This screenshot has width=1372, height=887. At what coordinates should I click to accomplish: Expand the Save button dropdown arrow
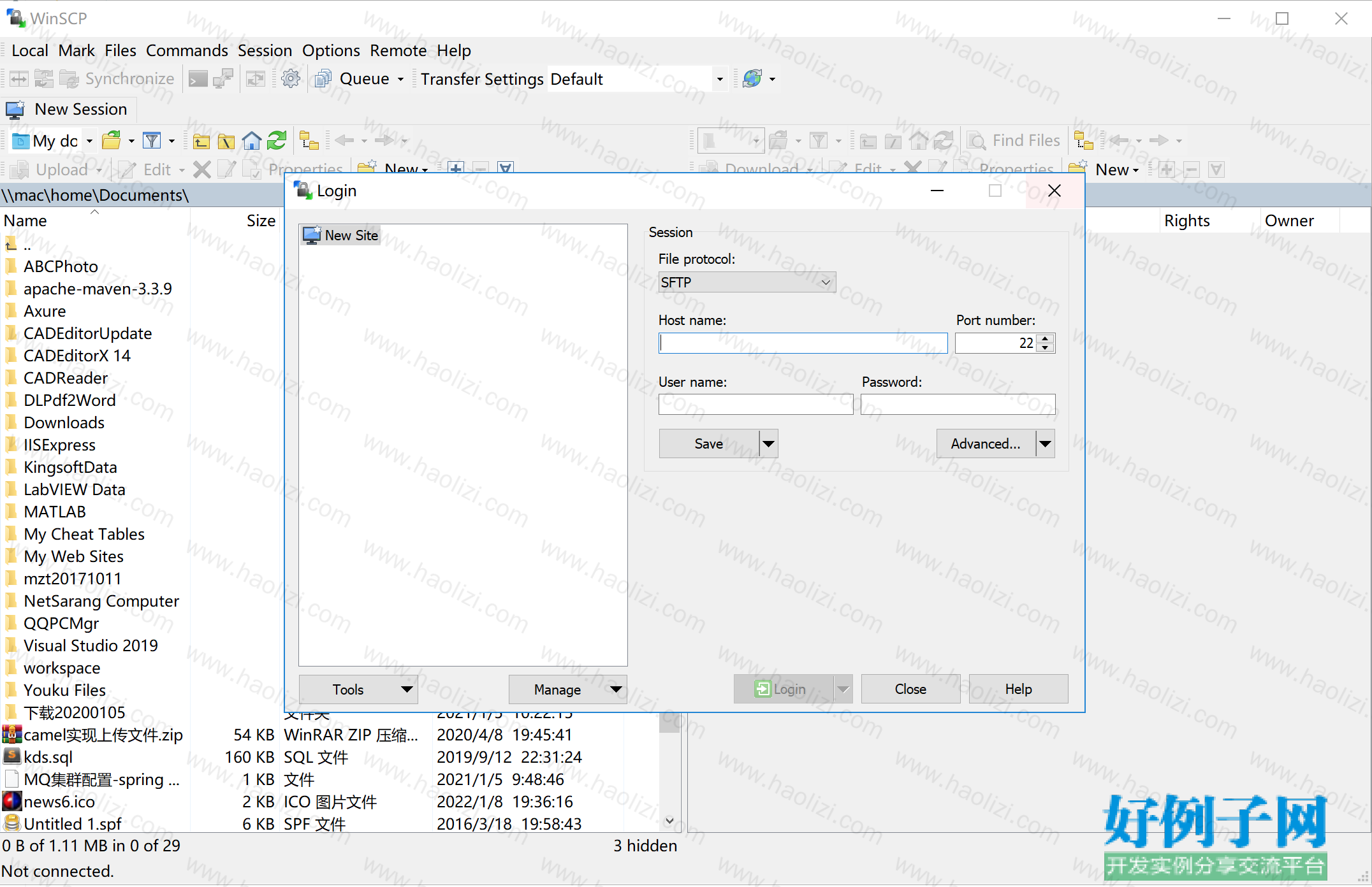point(769,443)
